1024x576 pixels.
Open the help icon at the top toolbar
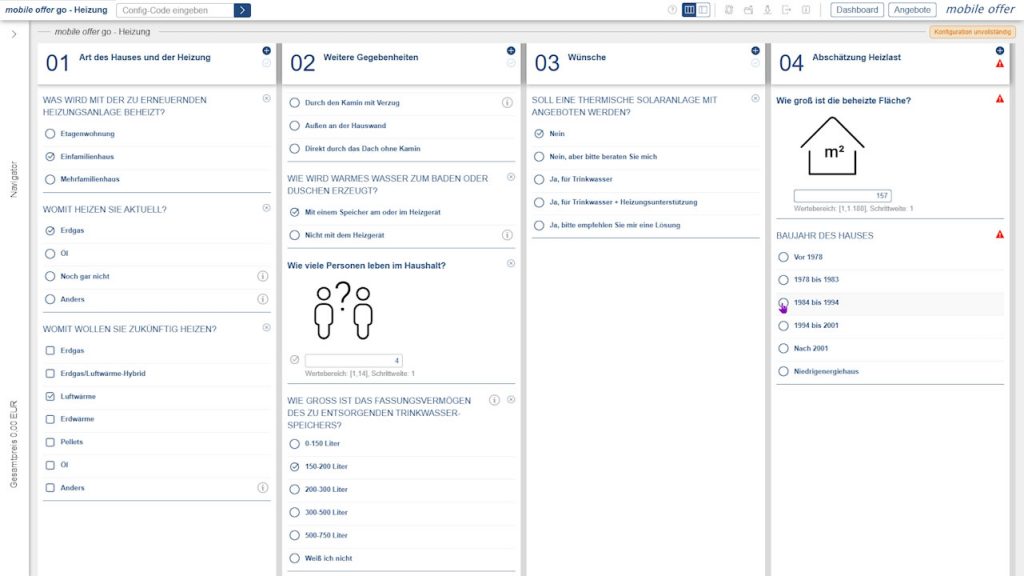[x=672, y=9]
